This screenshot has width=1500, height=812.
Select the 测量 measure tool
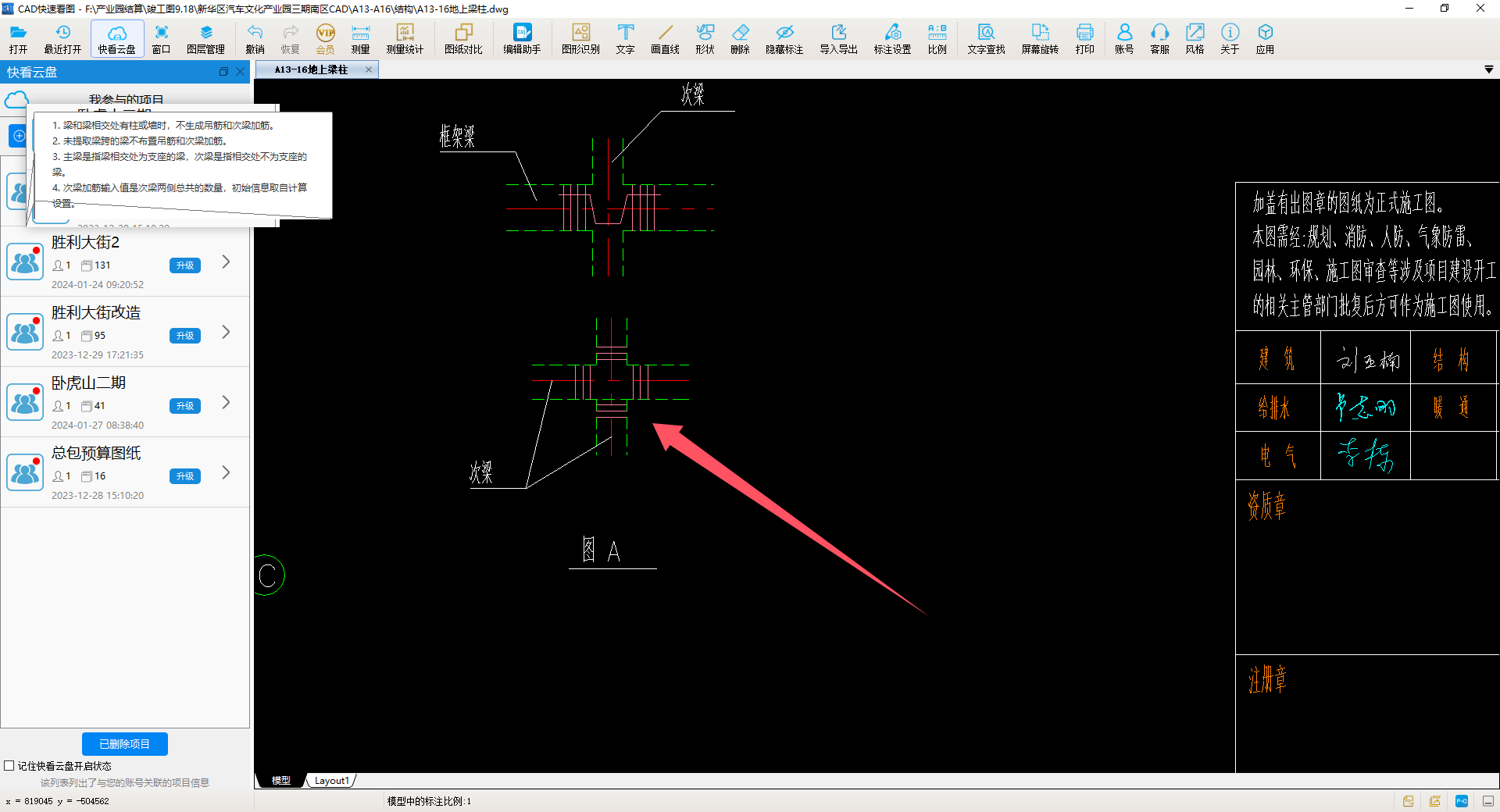tap(360, 39)
